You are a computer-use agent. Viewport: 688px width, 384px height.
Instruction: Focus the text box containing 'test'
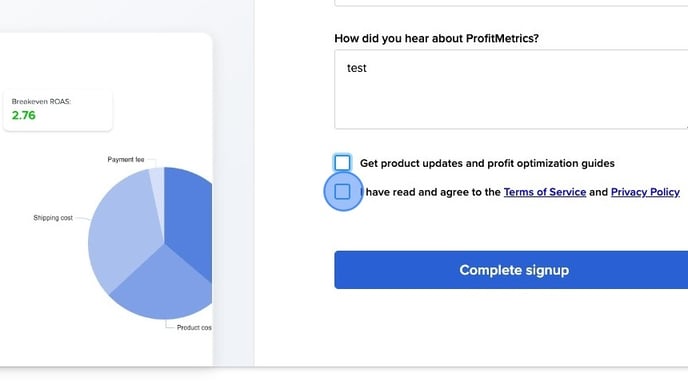(x=511, y=90)
